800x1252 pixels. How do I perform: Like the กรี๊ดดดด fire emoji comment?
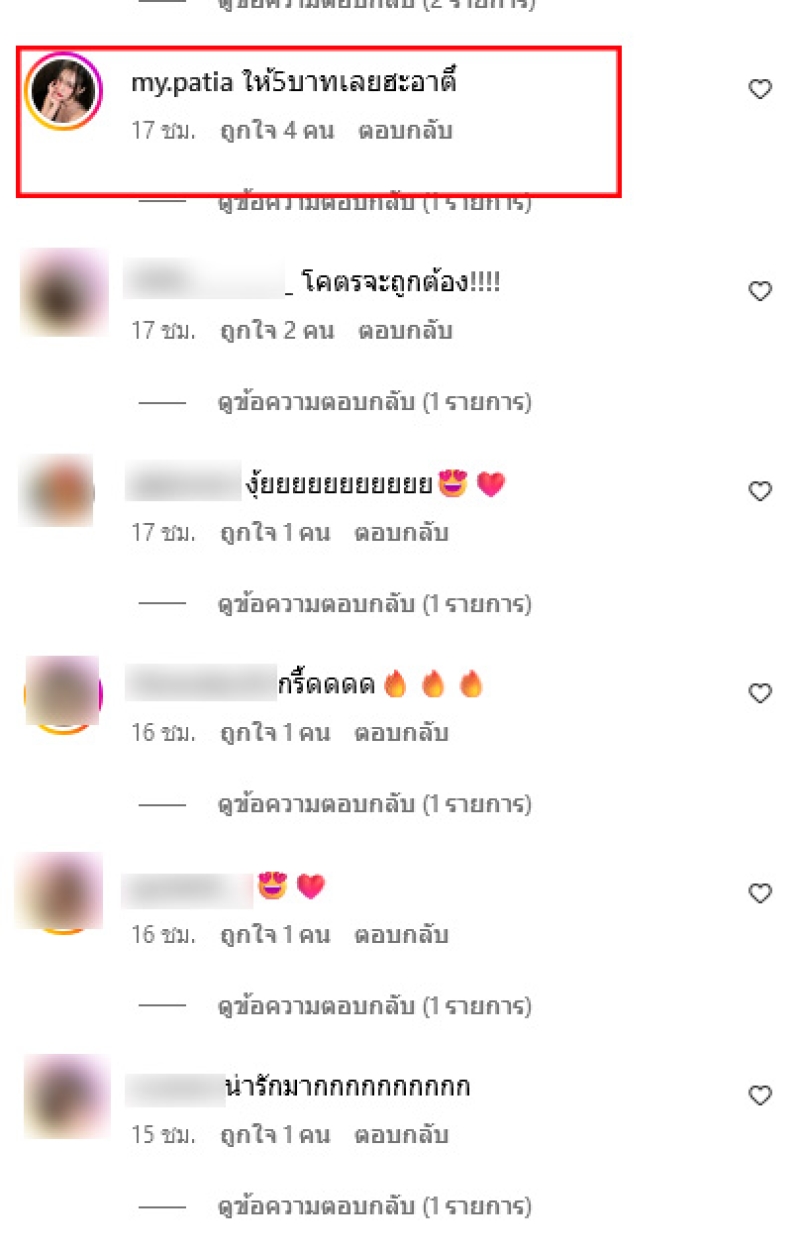point(760,693)
